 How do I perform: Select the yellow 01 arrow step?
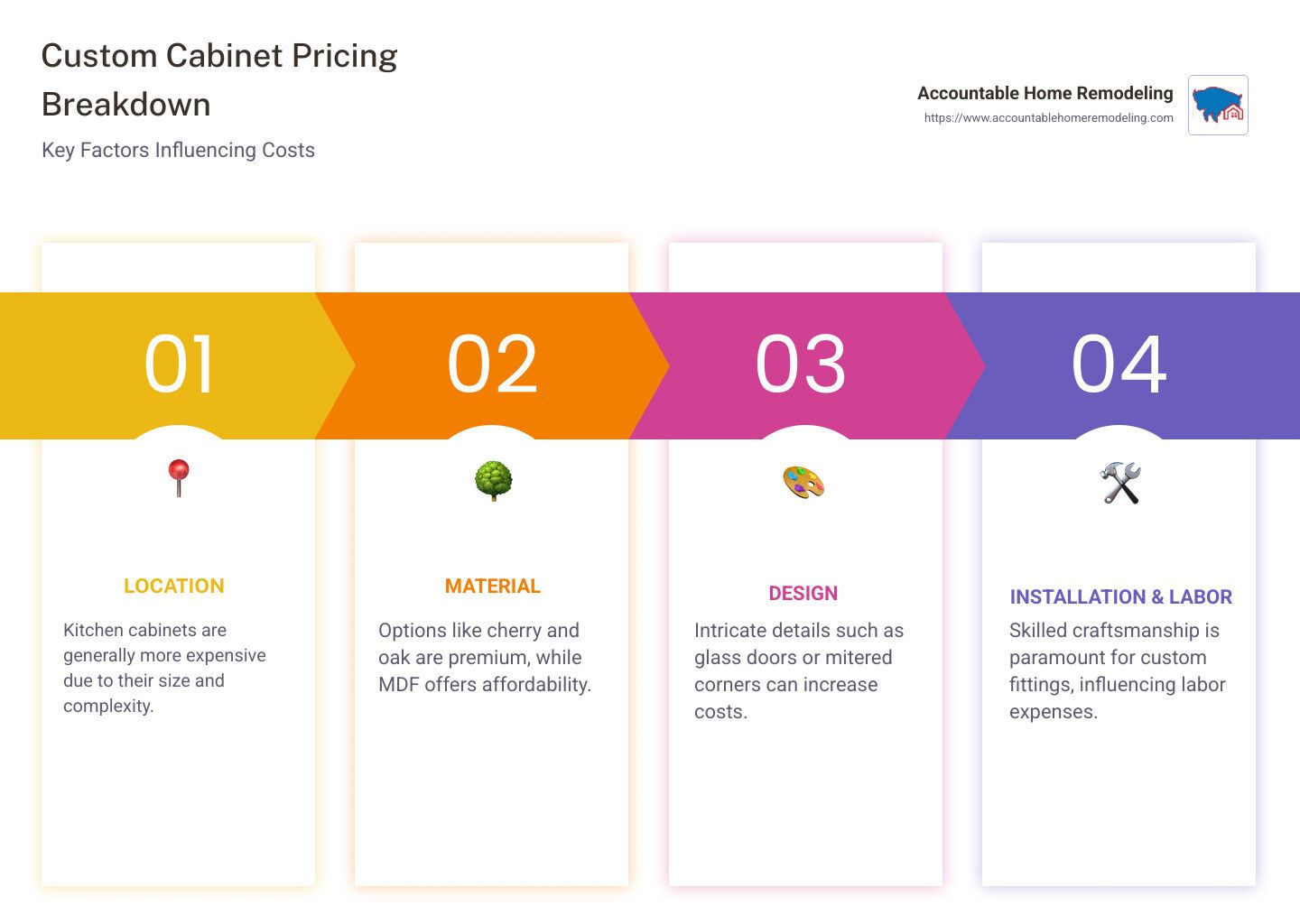tap(178, 365)
